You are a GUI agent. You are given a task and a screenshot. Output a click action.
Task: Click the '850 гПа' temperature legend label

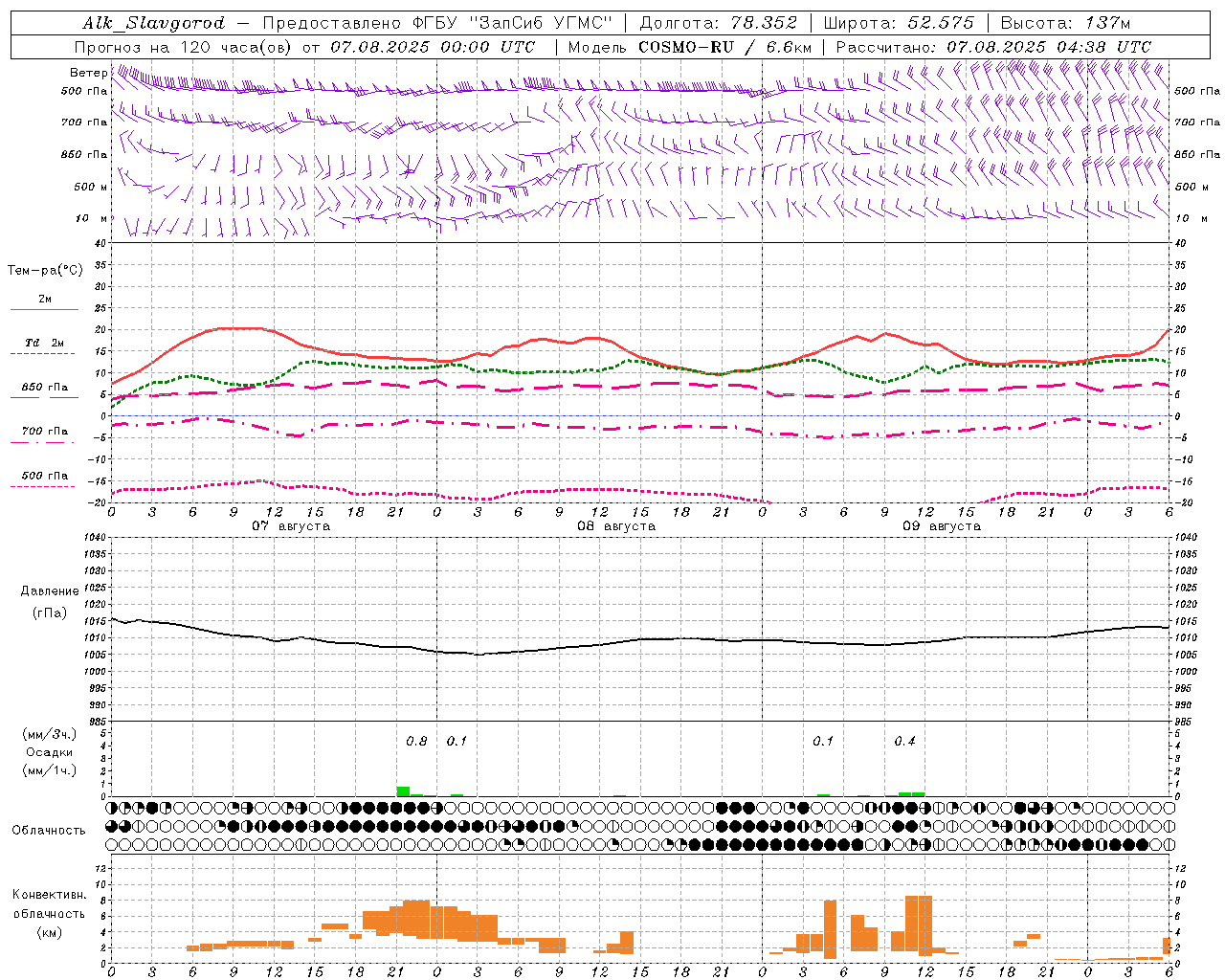[44, 388]
